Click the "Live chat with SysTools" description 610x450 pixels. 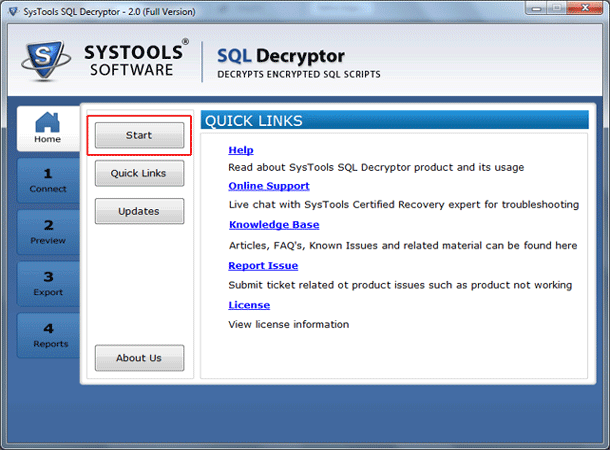[404, 205]
